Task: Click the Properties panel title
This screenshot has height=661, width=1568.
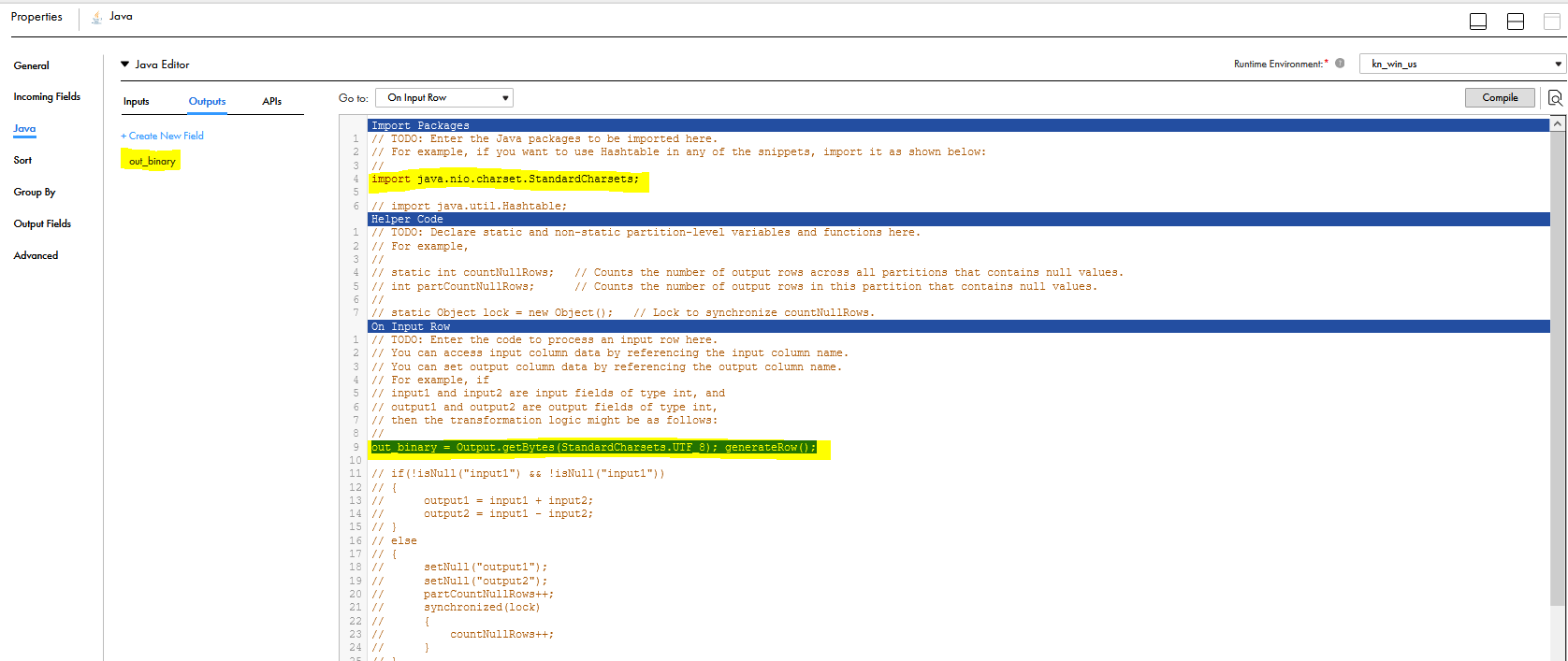Action: 36,17
